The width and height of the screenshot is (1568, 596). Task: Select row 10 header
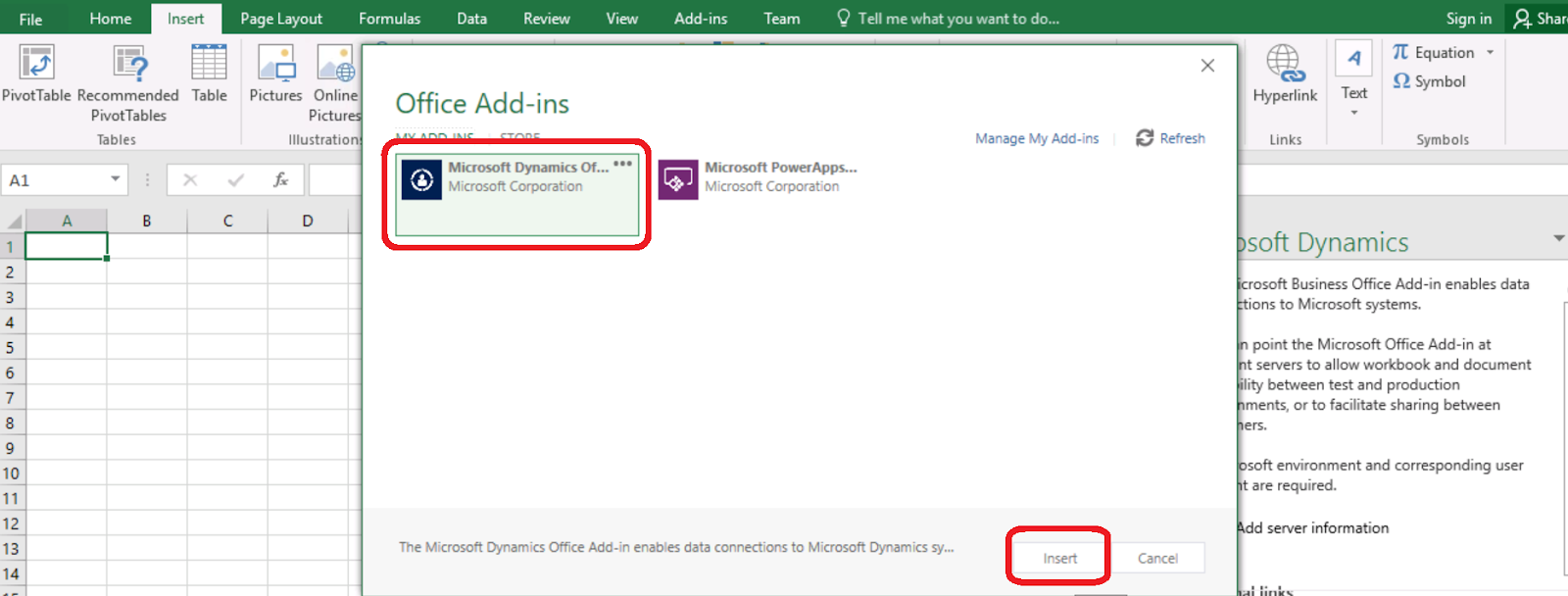click(11, 473)
